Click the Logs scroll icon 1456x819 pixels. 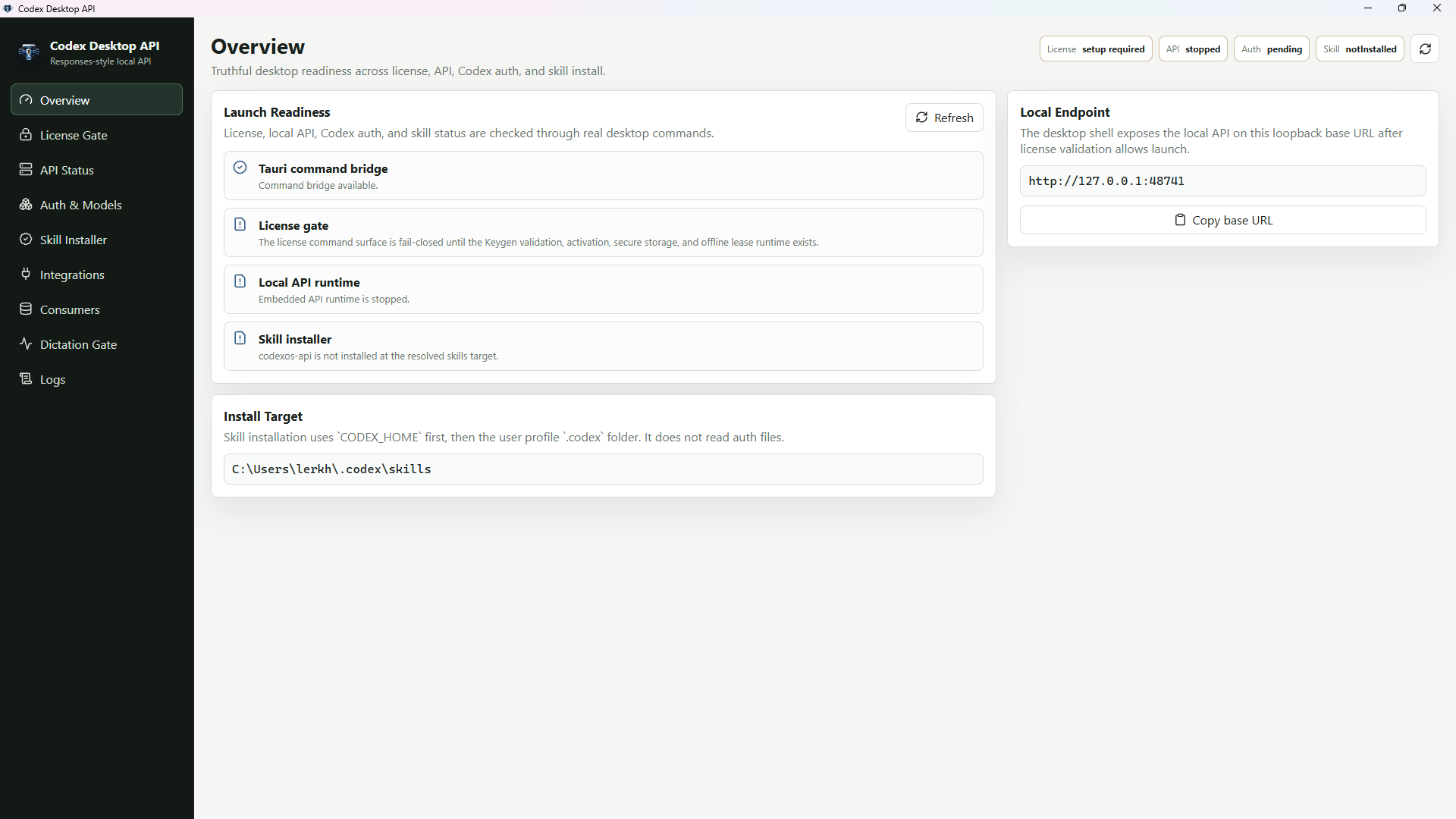point(26,379)
